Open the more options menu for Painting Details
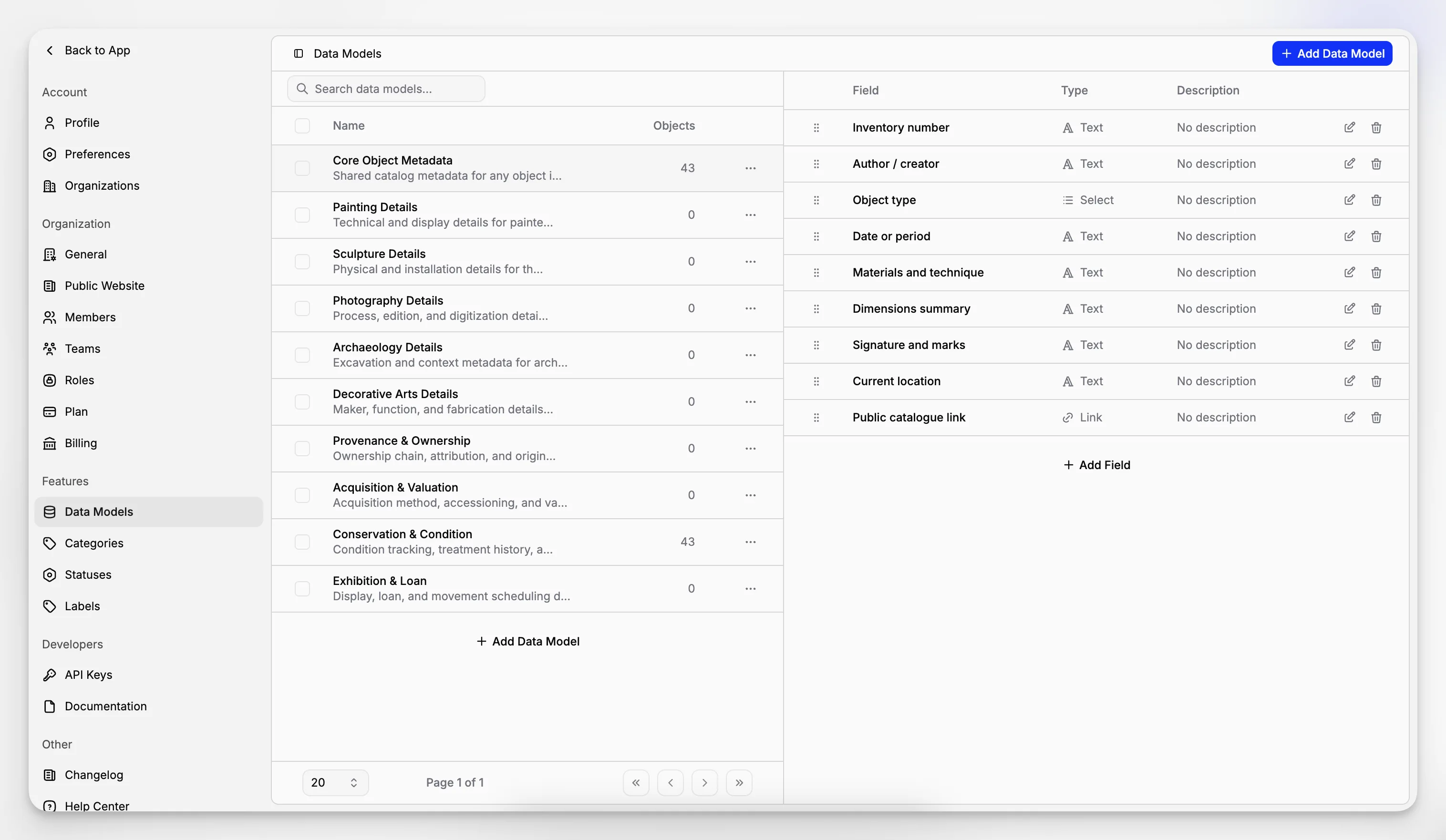This screenshot has width=1446, height=840. click(x=751, y=215)
